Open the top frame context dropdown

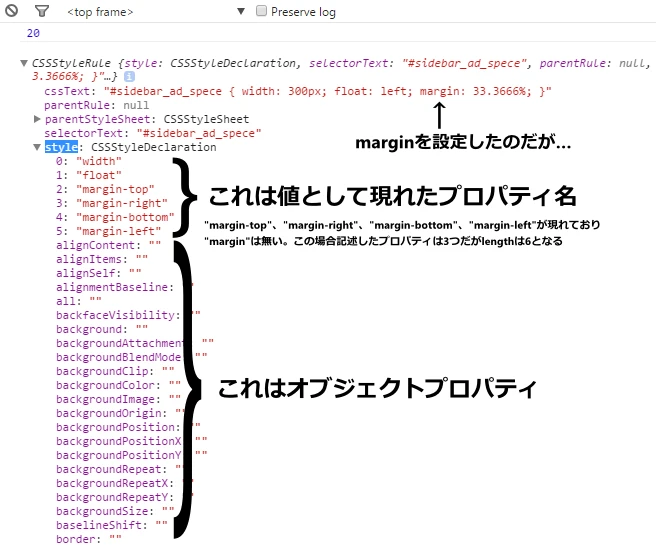(x=156, y=11)
